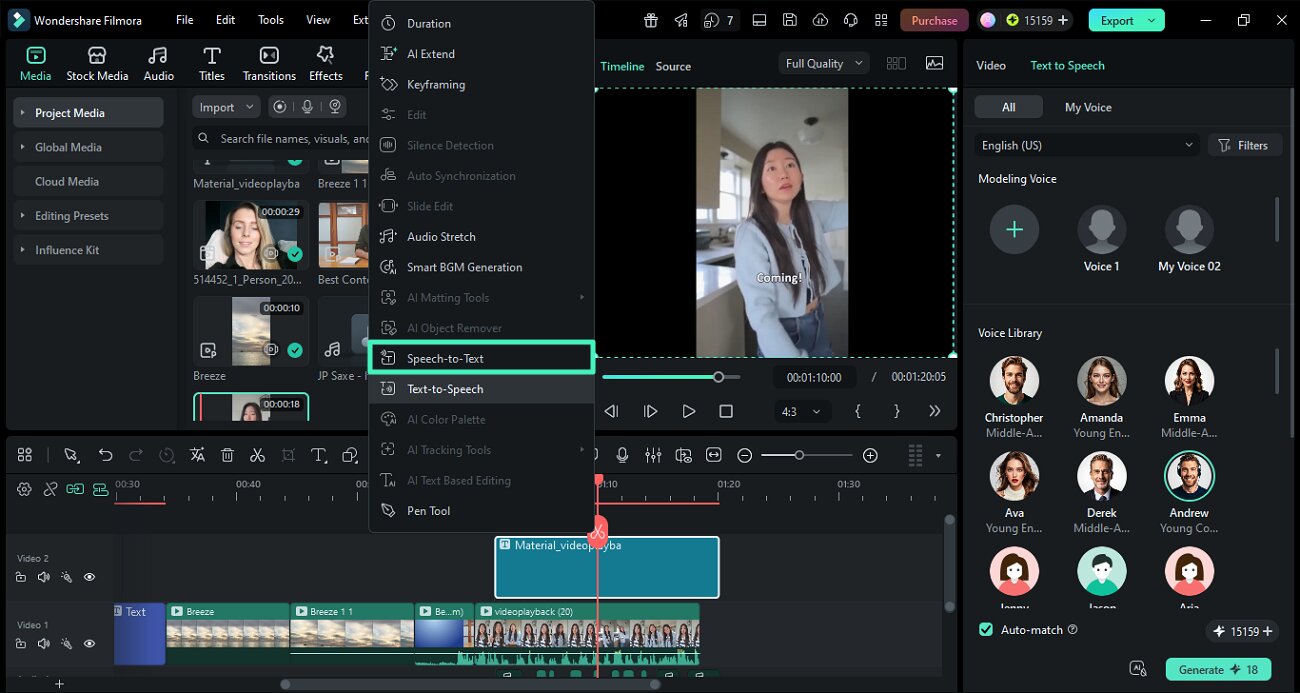The image size is (1300, 693).
Task: Click the timeline zoom in plus icon
Action: [870, 455]
